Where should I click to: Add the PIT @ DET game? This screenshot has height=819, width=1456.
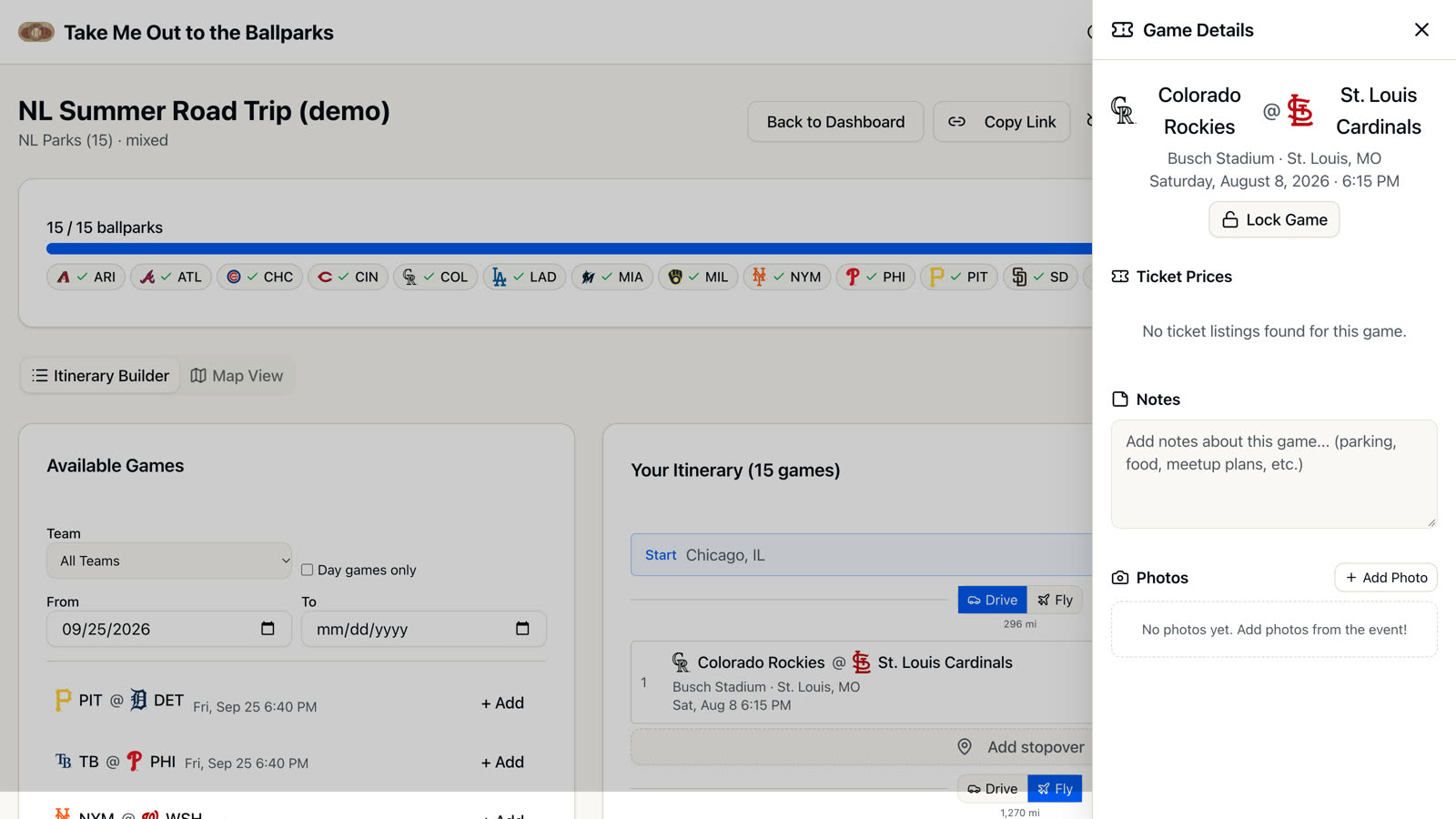click(502, 703)
